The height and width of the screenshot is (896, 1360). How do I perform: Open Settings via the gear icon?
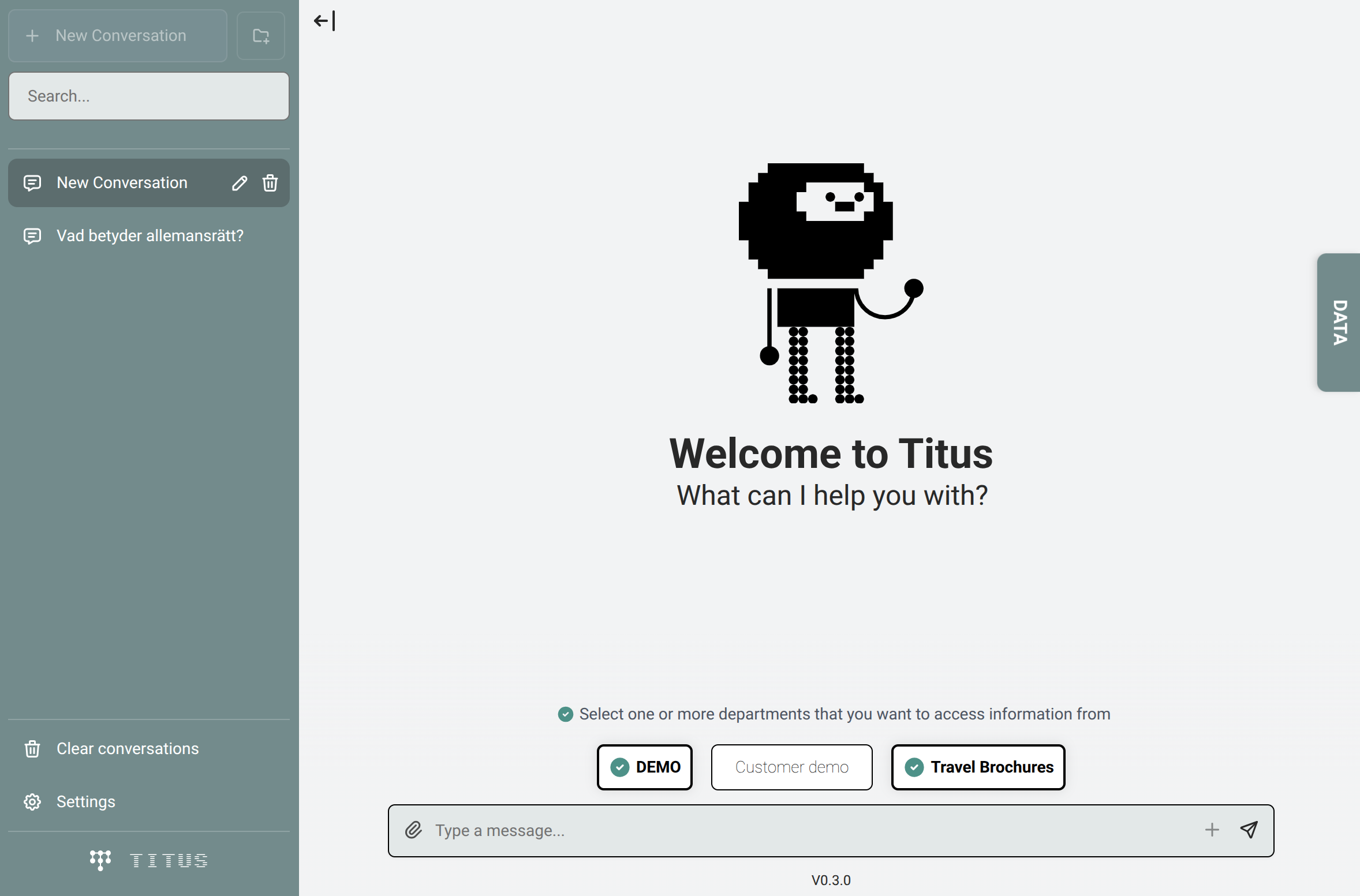click(x=85, y=801)
